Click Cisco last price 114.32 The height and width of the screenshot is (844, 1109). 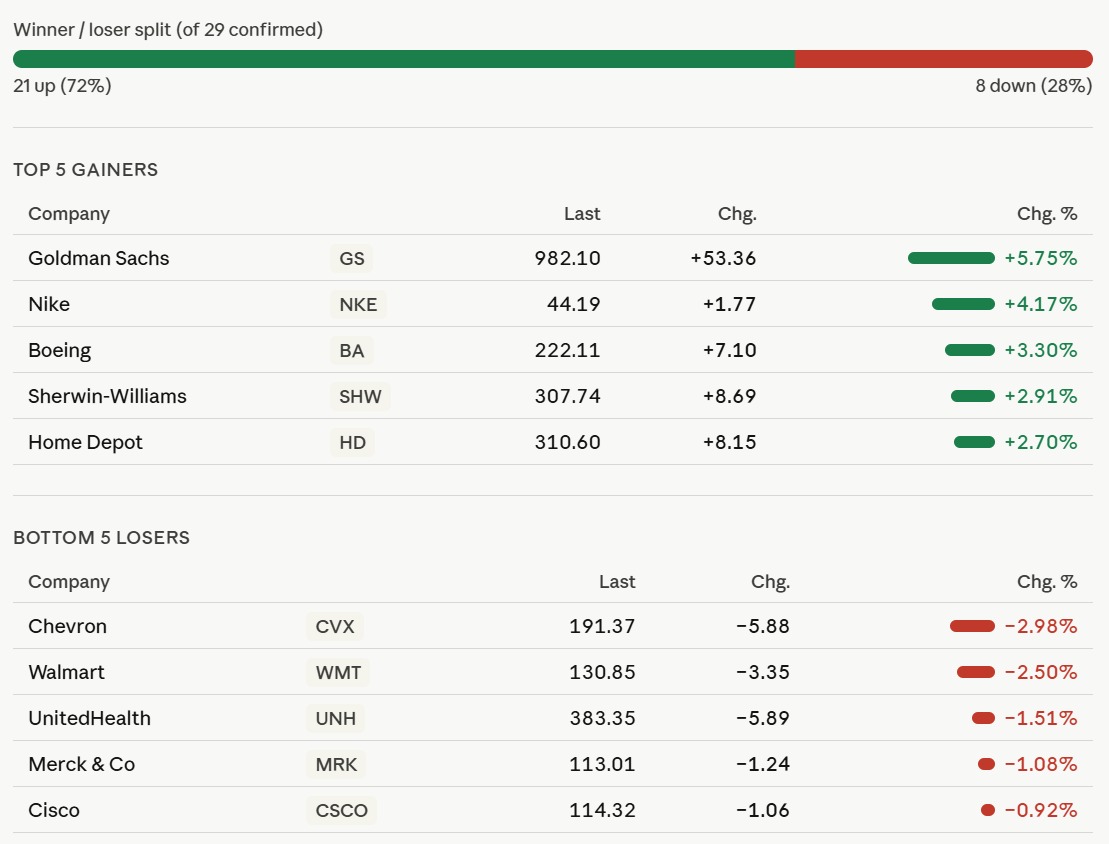pos(603,810)
